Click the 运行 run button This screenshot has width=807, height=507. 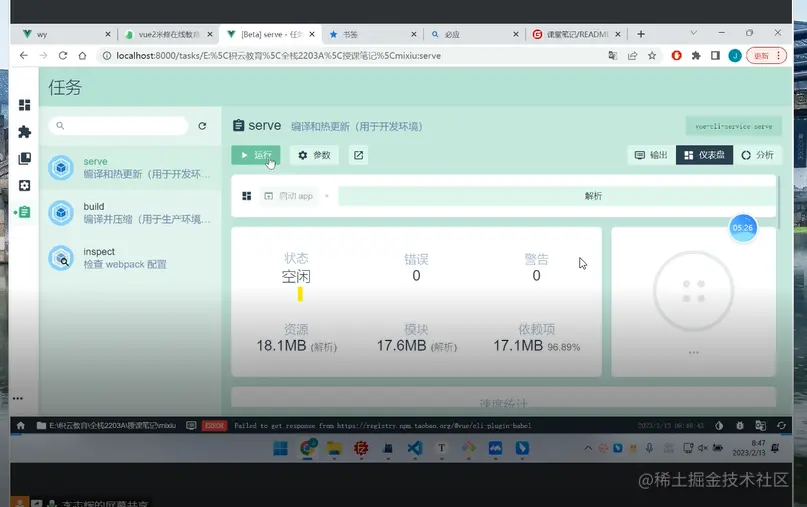coord(256,155)
